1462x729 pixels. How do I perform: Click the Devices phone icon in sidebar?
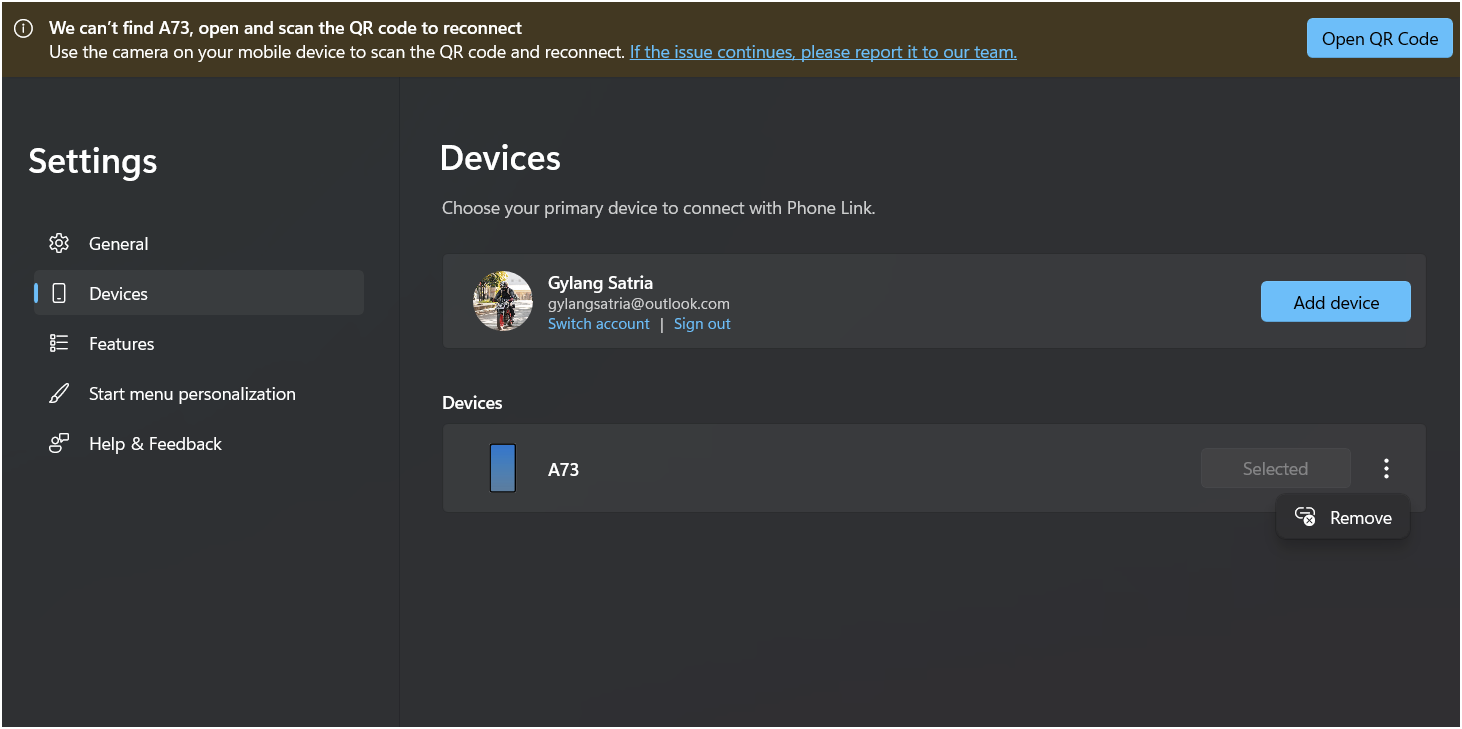(x=59, y=293)
